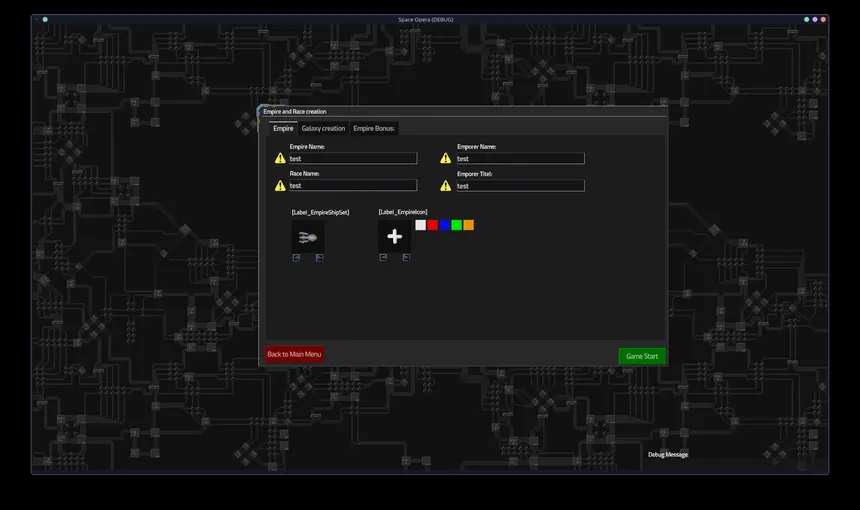
Task: Start the game with Game Start
Action: (642, 356)
